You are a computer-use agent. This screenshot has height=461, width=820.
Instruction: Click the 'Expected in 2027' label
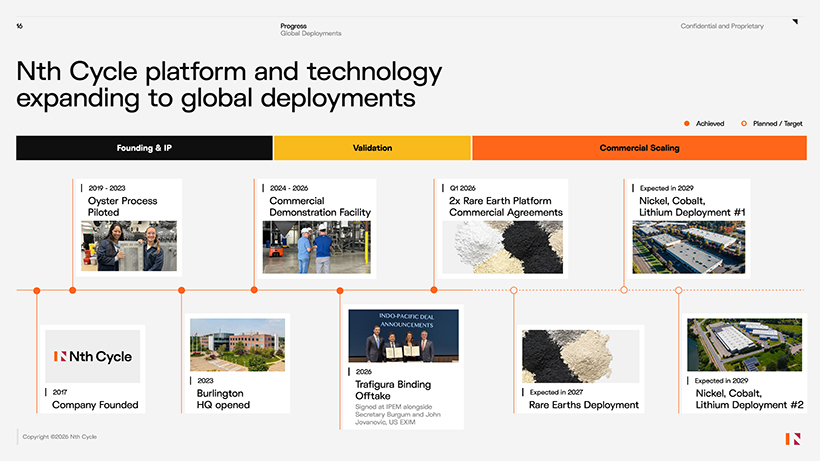556,392
